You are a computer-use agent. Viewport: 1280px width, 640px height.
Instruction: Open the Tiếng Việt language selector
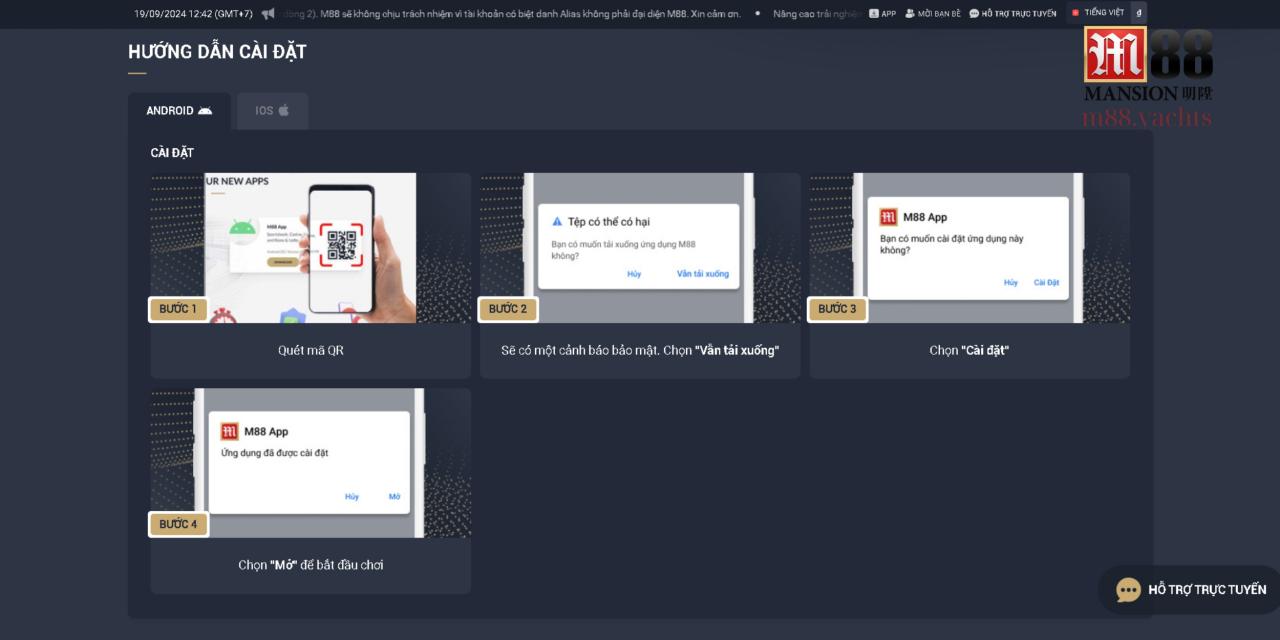1097,13
